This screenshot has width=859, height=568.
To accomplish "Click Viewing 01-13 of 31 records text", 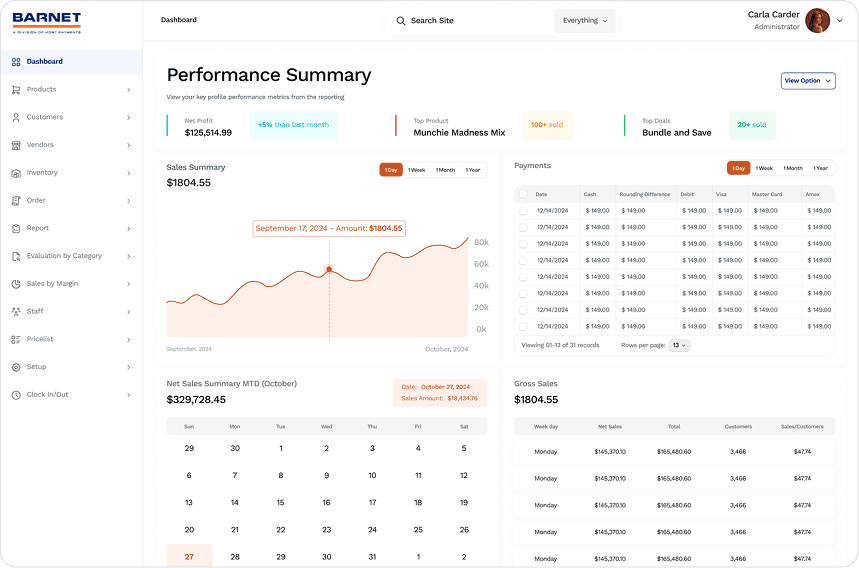I will click(560, 345).
